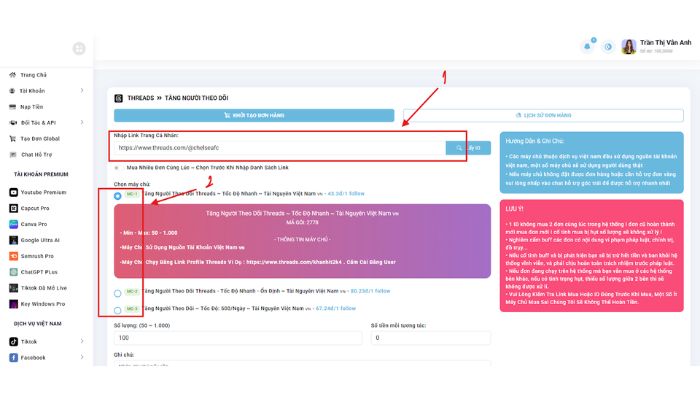Click the Google Ultra AI icon
The height and width of the screenshot is (400, 700).
tap(13, 240)
